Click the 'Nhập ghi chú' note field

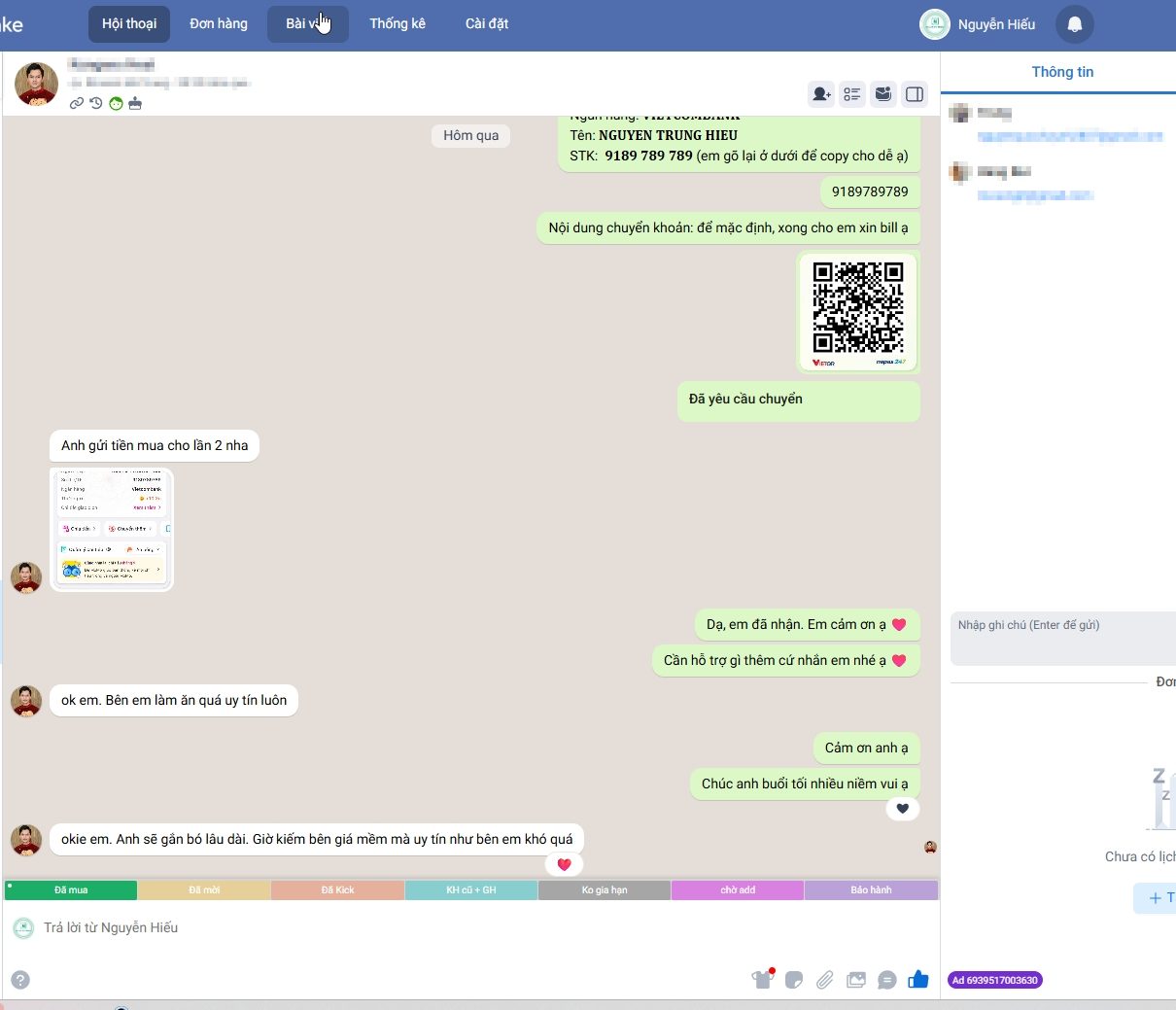[x=1063, y=638]
